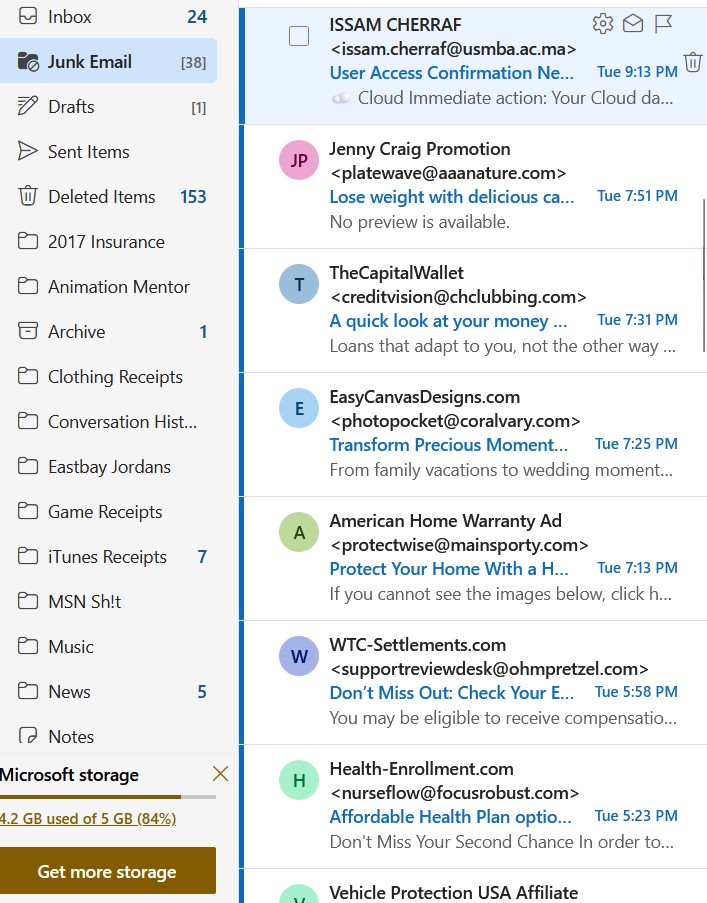Select the T avatar of TheCapitalWallet email
This screenshot has height=903, width=707.
(x=299, y=284)
